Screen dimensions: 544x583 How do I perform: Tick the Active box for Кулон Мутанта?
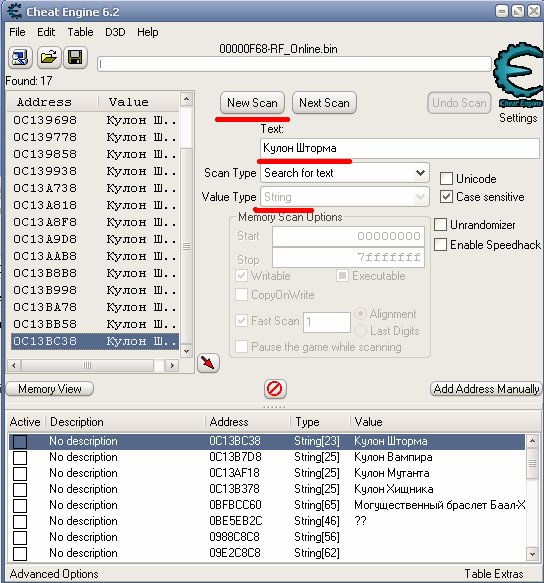(20, 474)
